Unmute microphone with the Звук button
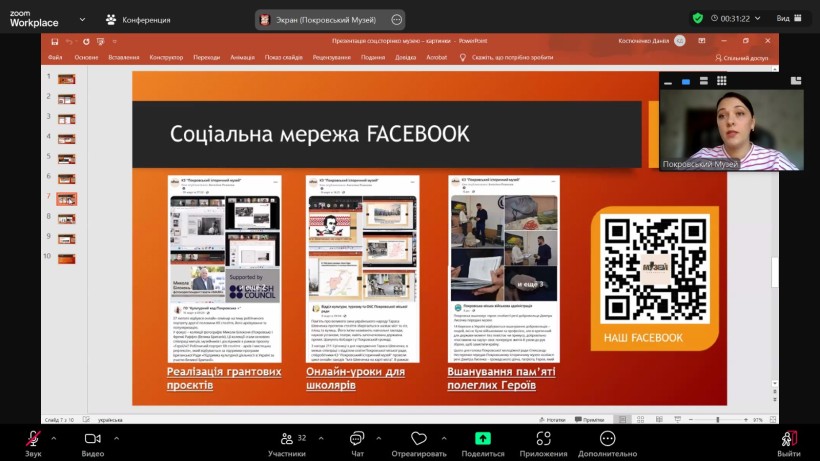The image size is (820, 461). pyautogui.click(x=33, y=444)
